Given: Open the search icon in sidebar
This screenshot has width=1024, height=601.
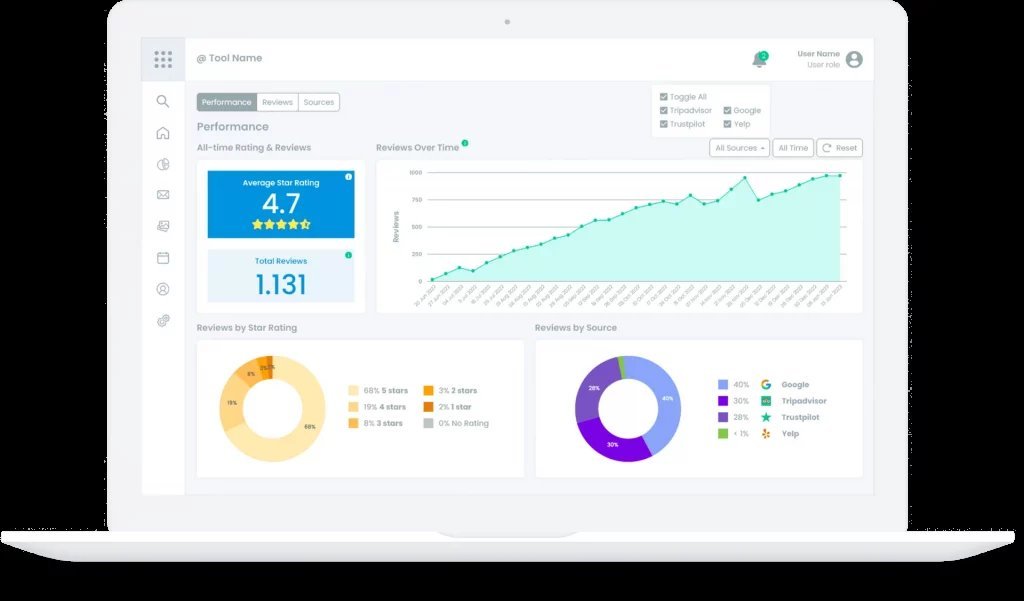Looking at the screenshot, I should point(163,101).
